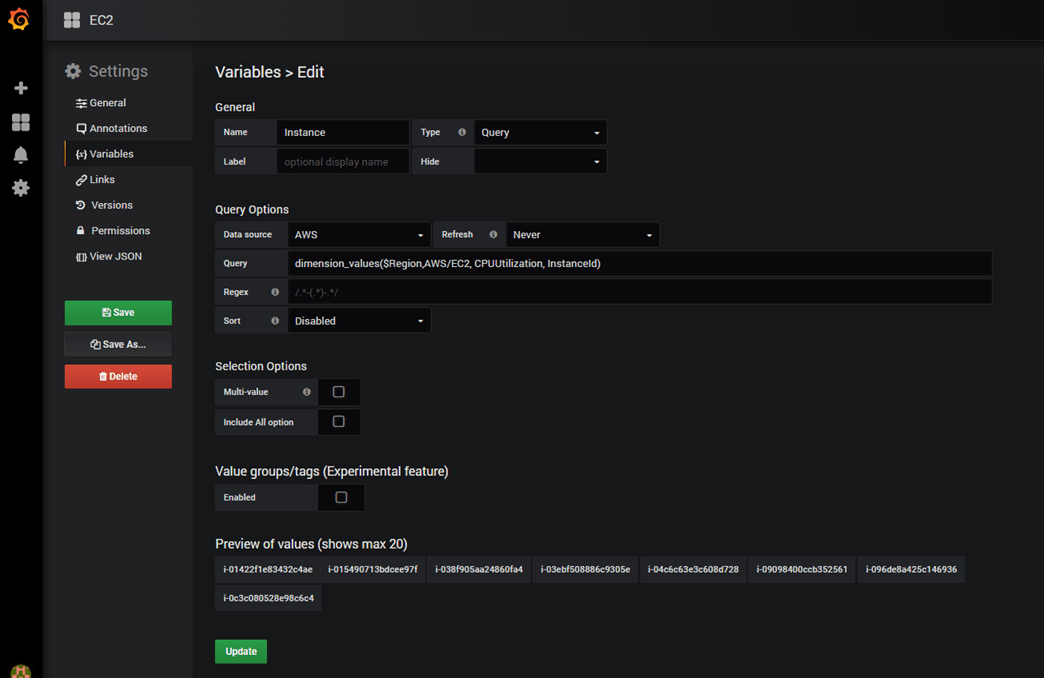Open the Configuration gear icon in sidebar
Screen dimensions: 1044x678
(20, 188)
